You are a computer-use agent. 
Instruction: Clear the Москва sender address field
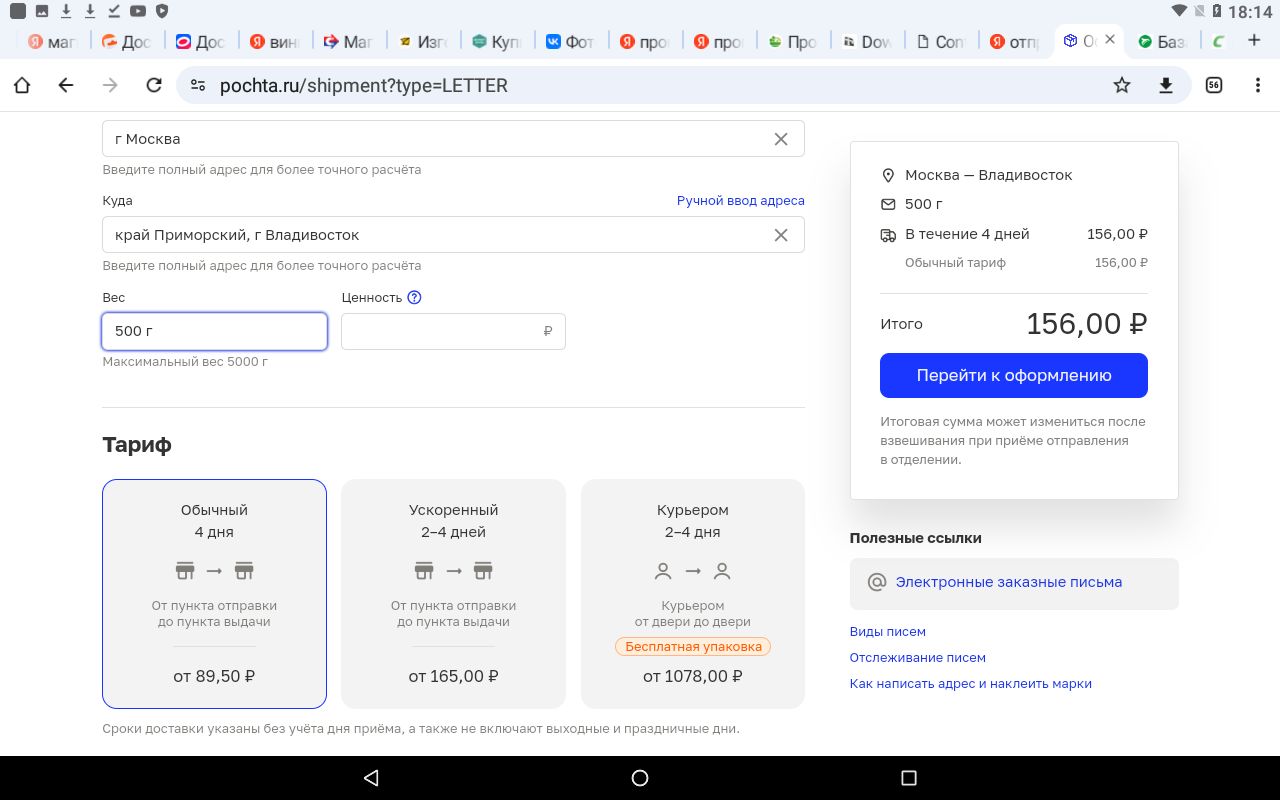click(x=781, y=139)
